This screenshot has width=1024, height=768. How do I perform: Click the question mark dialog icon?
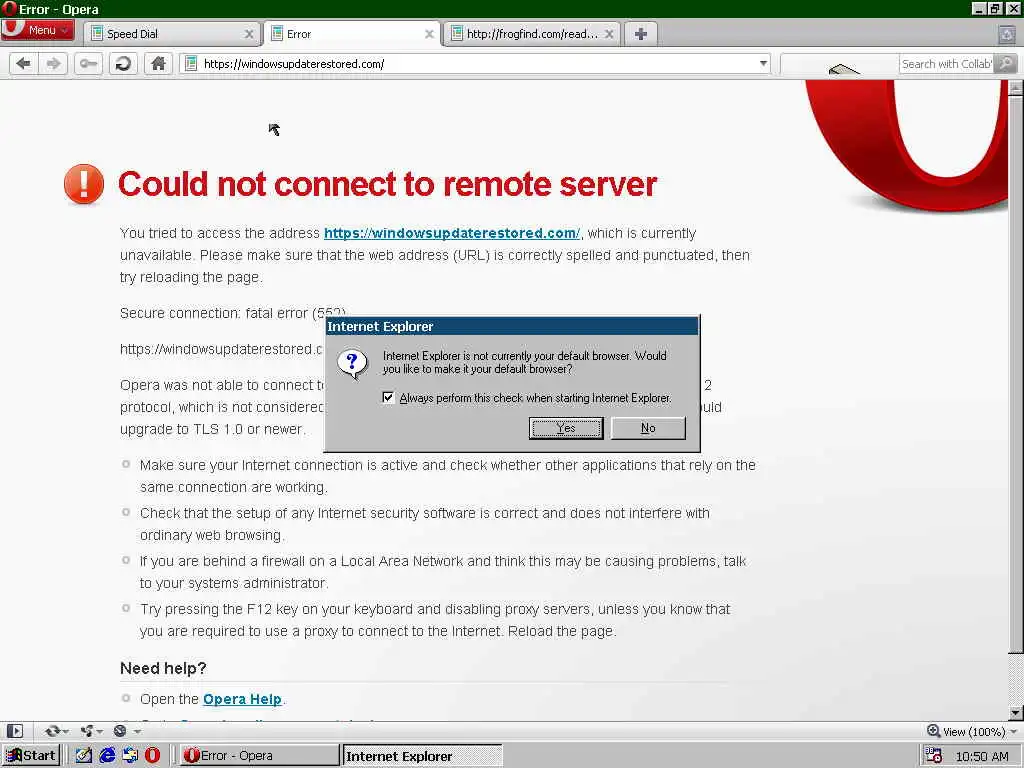(x=352, y=363)
